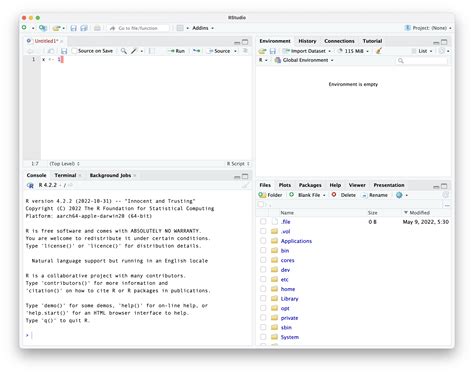Viewport: 474px width, 374px height.
Task: Click the More gear icon in Files pane
Action: [399, 195]
